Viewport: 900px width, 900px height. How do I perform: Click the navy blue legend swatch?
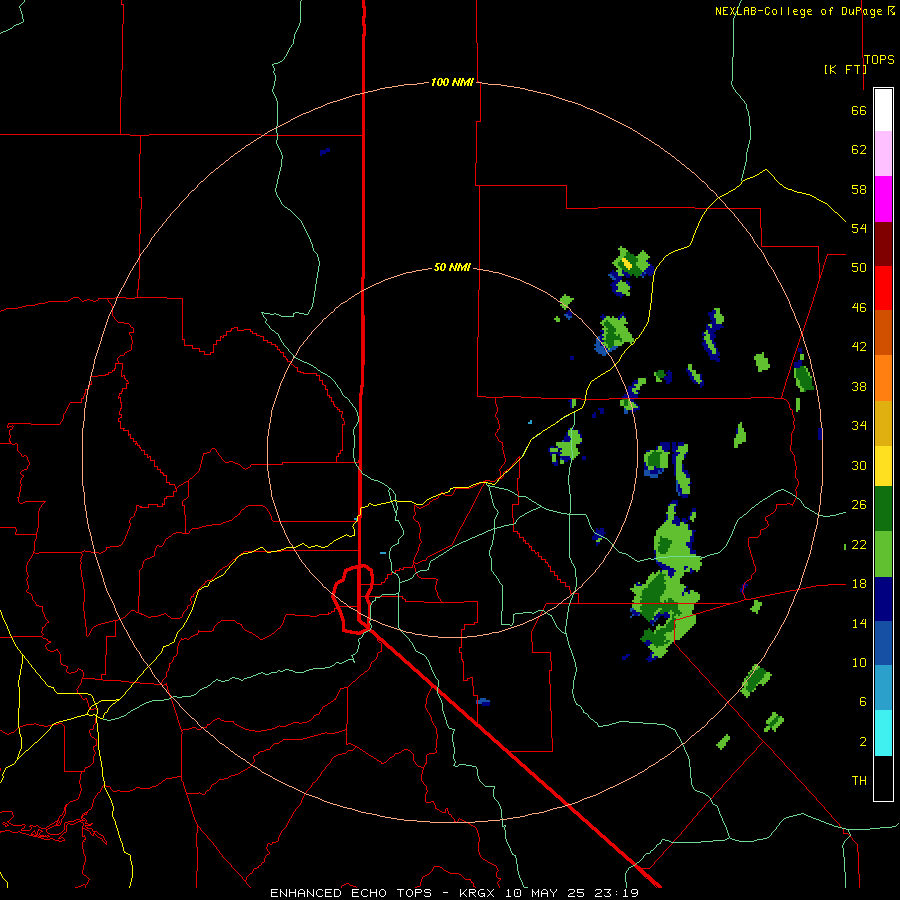click(883, 599)
